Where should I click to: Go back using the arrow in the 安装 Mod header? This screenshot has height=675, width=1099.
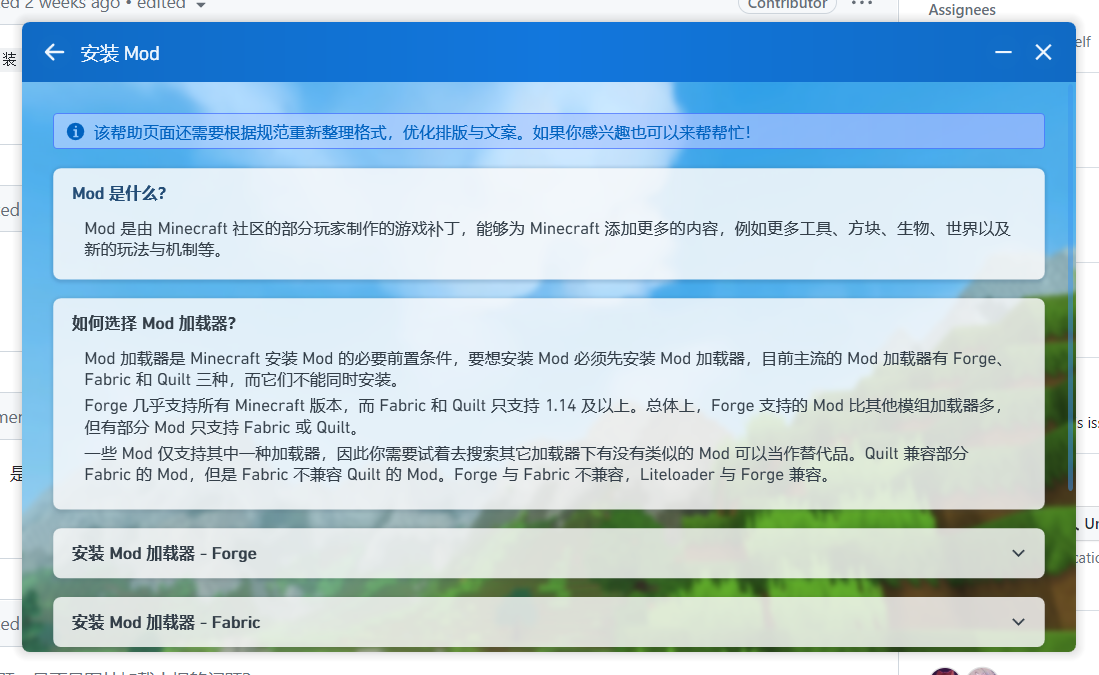tap(54, 53)
